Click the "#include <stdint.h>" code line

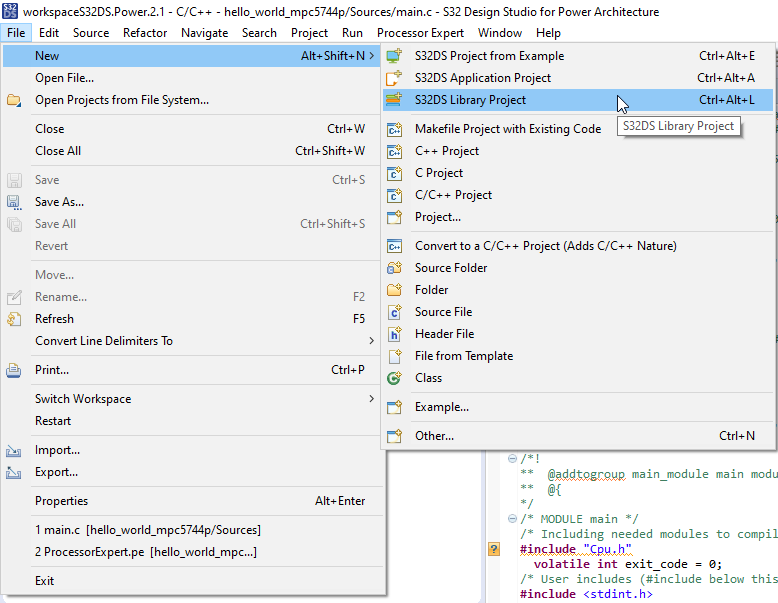coord(586,594)
